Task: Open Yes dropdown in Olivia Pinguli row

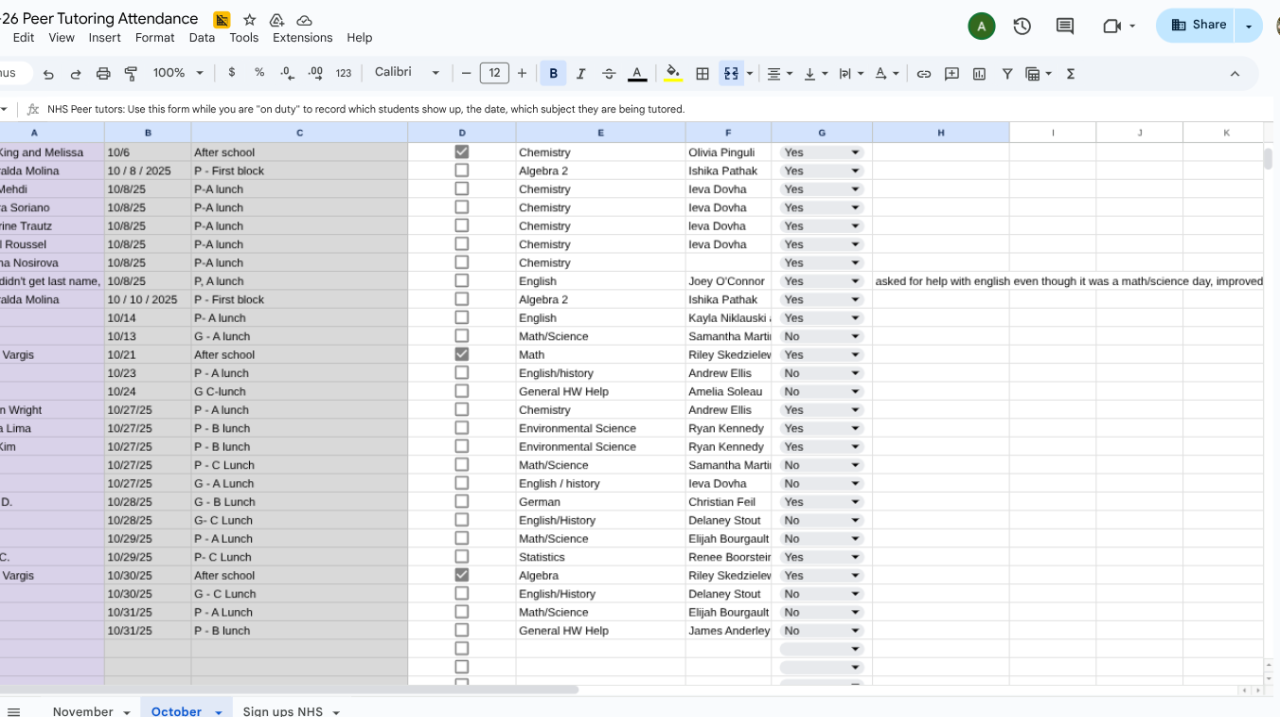Action: click(x=855, y=153)
